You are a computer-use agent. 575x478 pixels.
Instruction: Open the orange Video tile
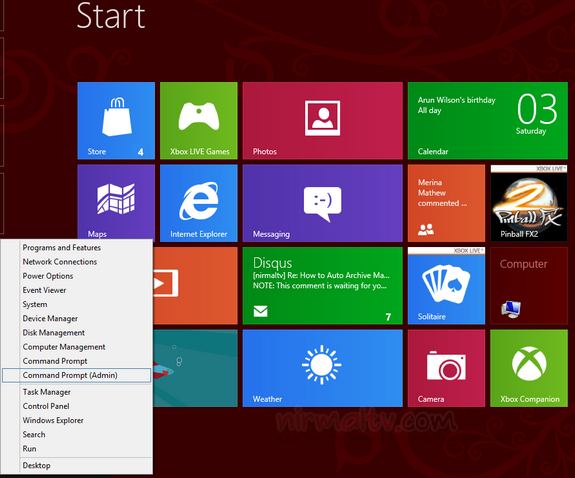pos(195,286)
